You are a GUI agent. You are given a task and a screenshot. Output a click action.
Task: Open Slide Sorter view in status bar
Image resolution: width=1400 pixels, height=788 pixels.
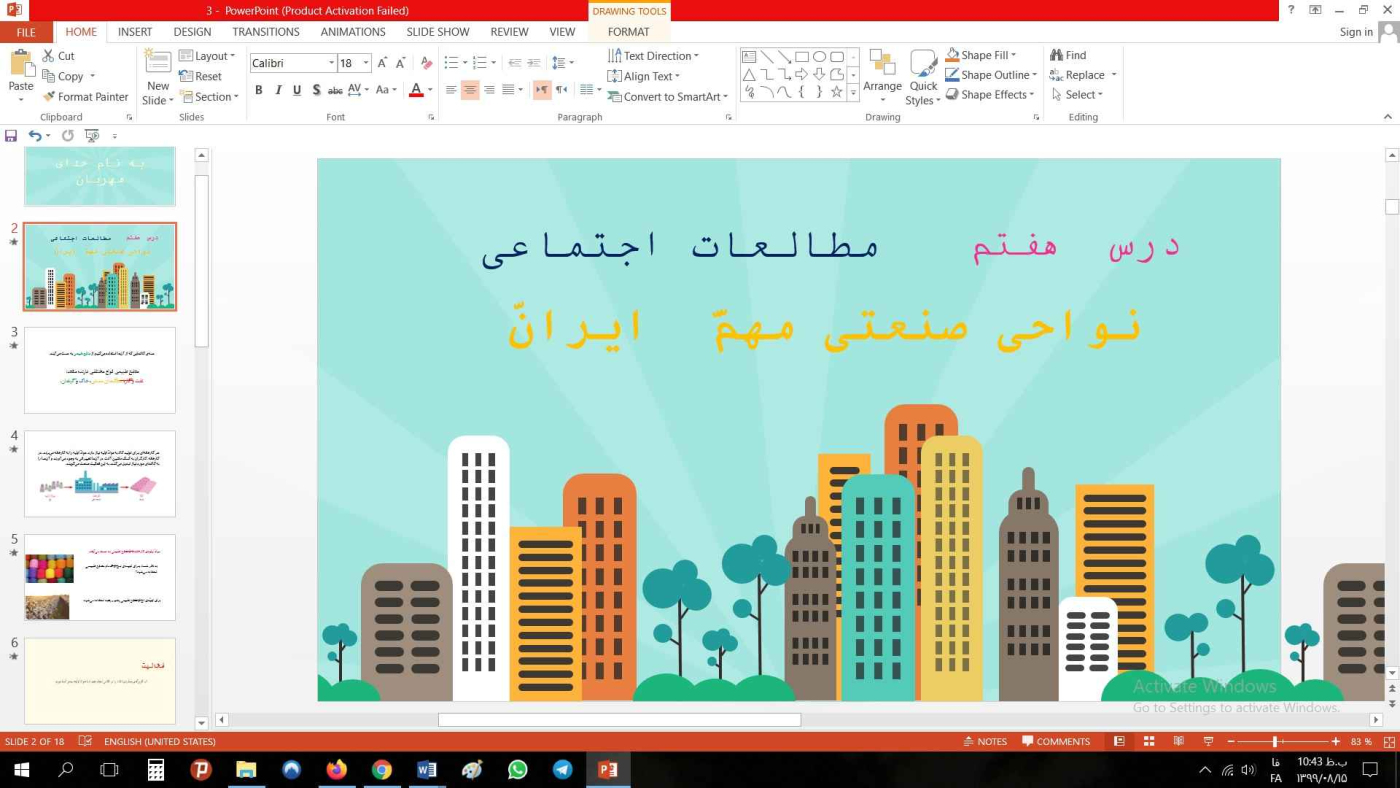click(1149, 742)
